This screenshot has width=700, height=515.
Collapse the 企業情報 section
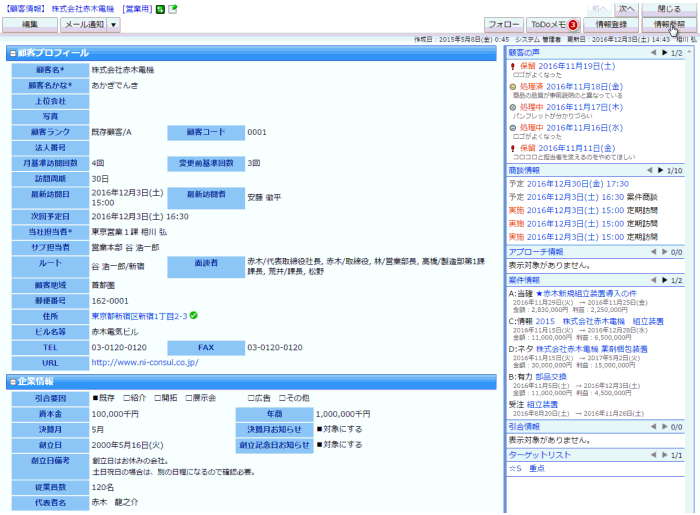(11, 381)
